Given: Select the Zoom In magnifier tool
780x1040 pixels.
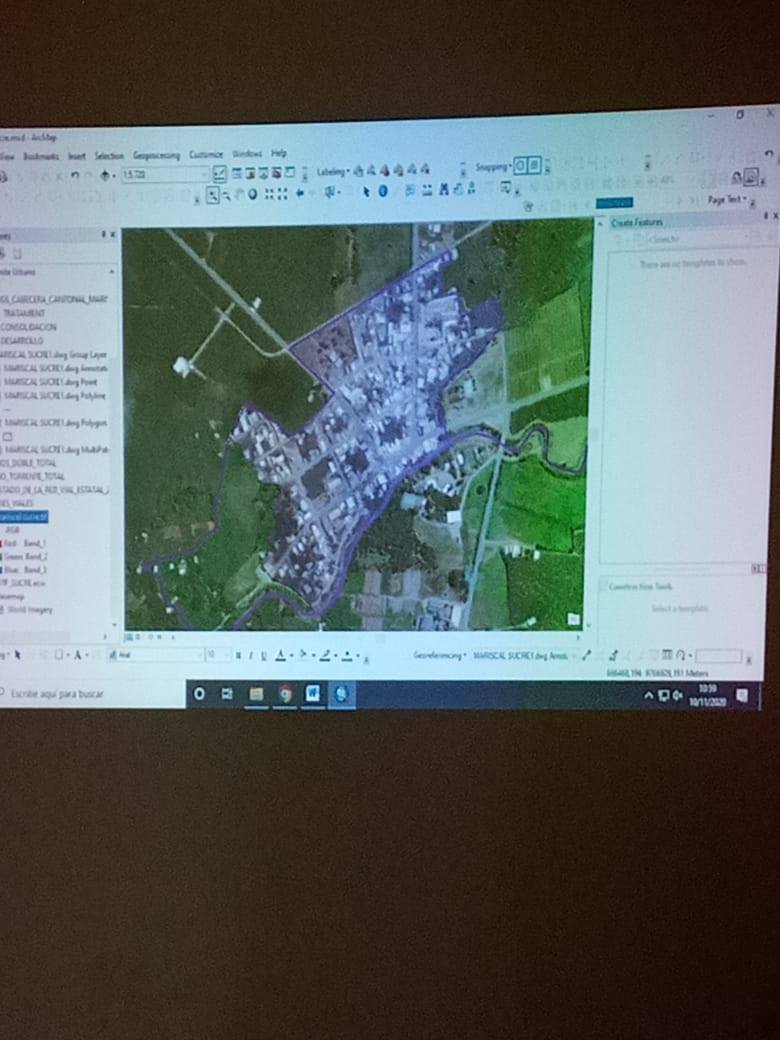Looking at the screenshot, I should [x=214, y=193].
